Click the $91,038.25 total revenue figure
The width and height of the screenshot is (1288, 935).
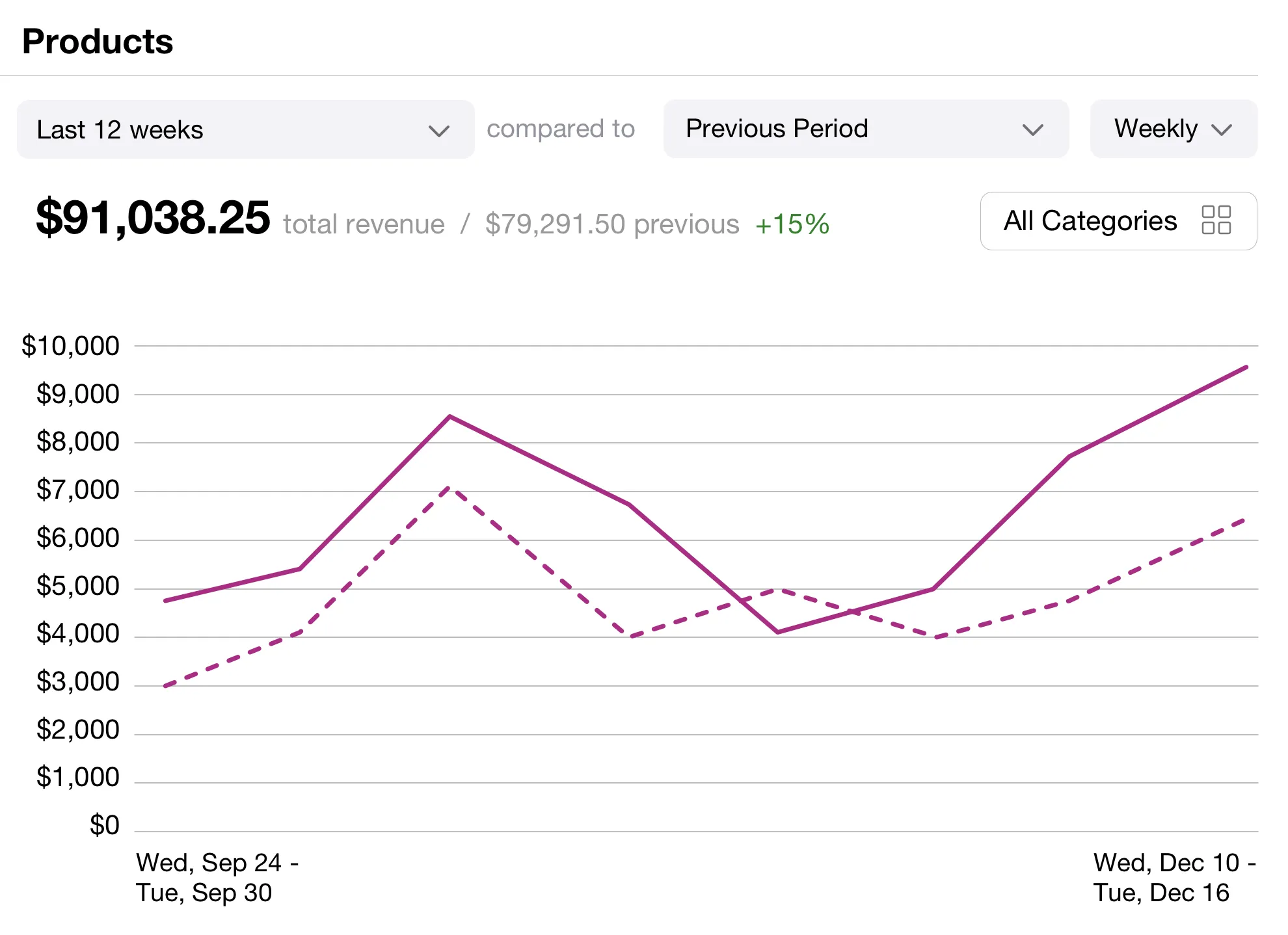[x=153, y=218]
